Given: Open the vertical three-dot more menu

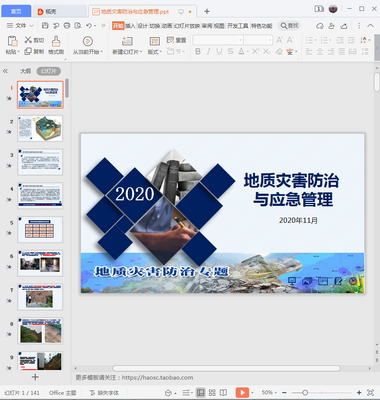Looking at the screenshot, I should tap(359, 26).
